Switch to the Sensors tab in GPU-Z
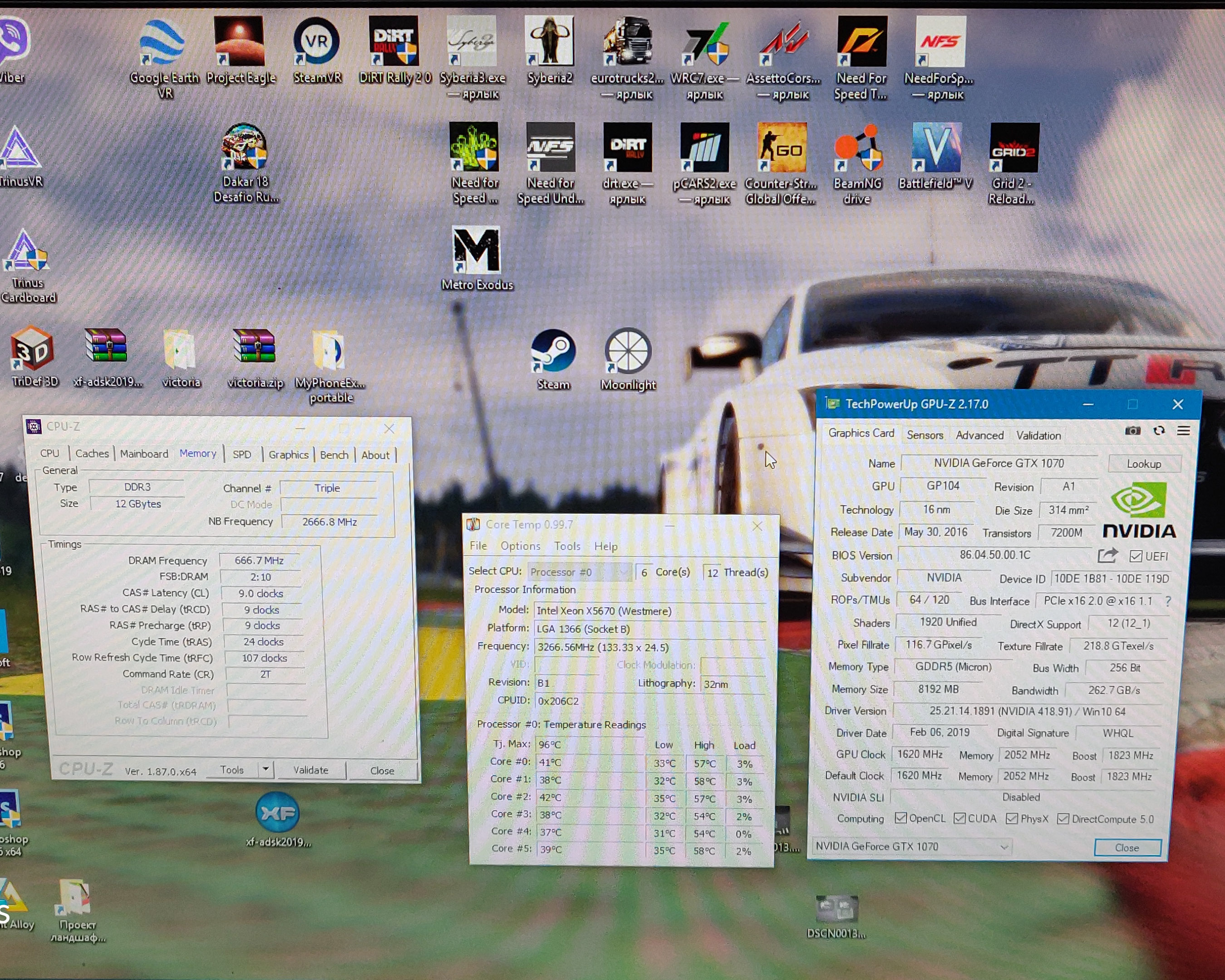 [x=925, y=435]
